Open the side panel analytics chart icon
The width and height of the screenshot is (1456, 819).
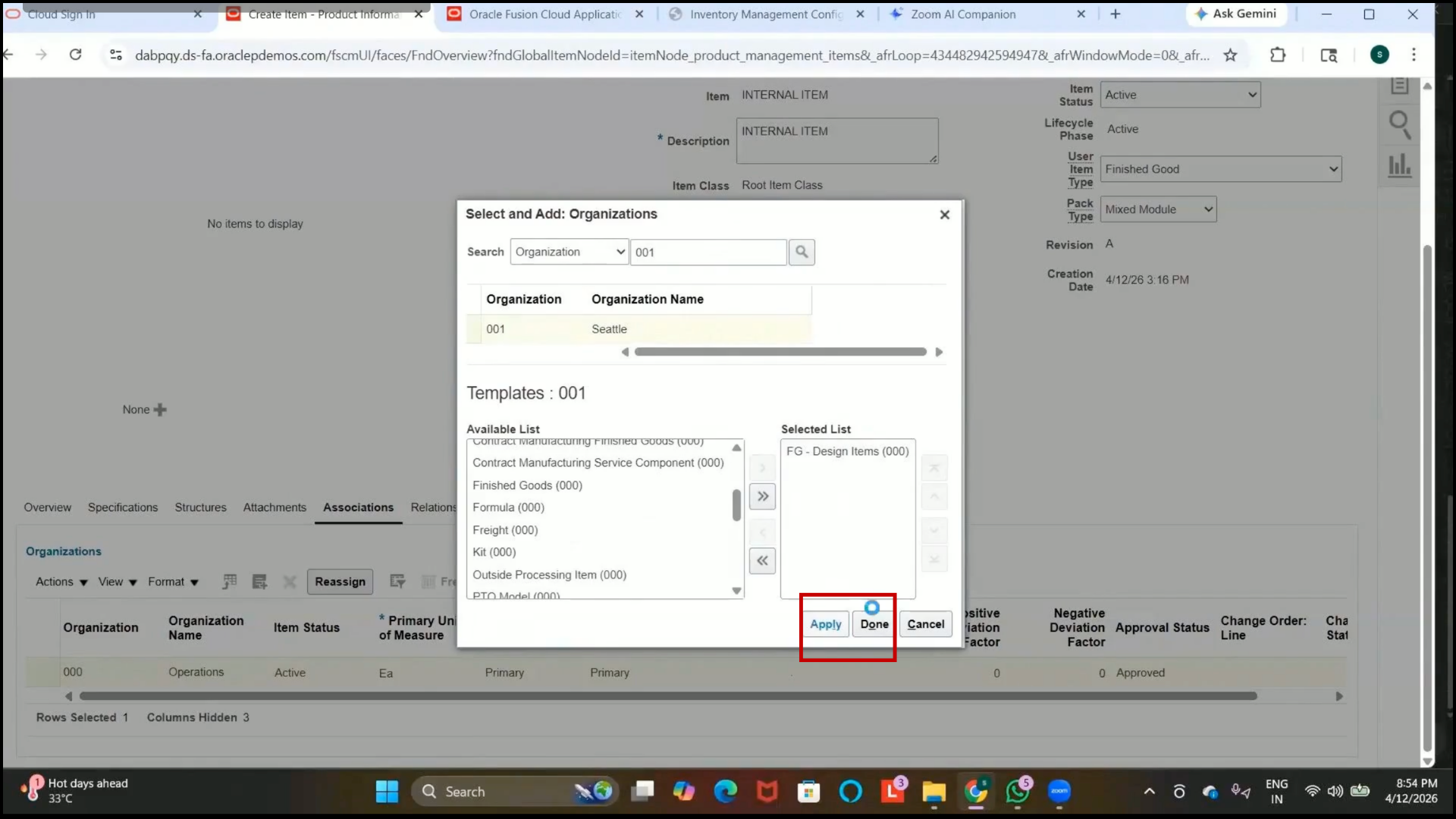point(1400,165)
